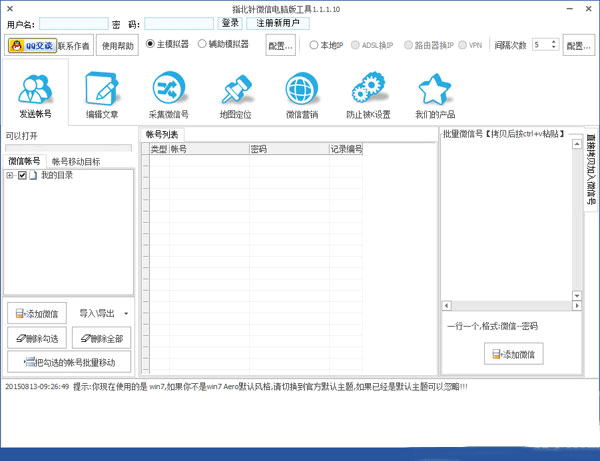Click 添加微信 in the left panel

(37, 313)
